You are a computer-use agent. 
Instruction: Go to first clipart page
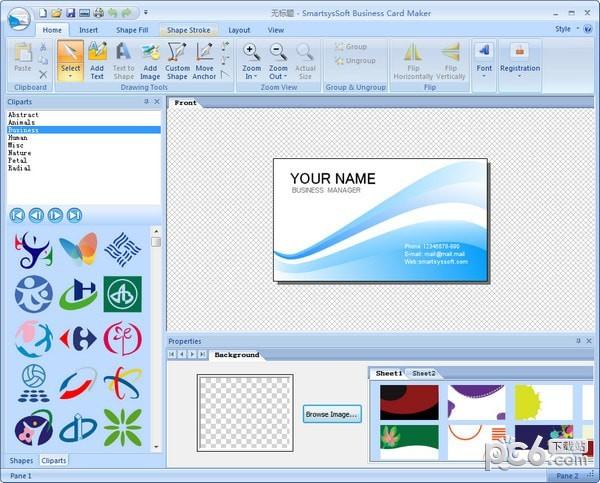pos(17,215)
